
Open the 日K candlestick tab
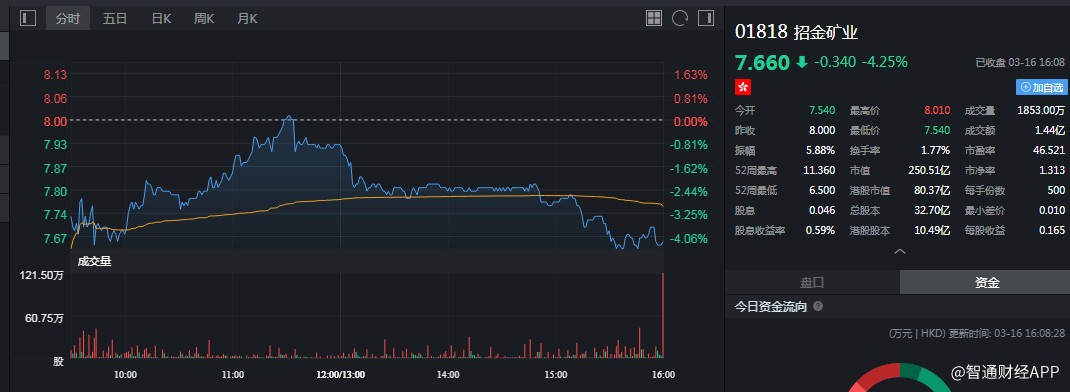161,18
